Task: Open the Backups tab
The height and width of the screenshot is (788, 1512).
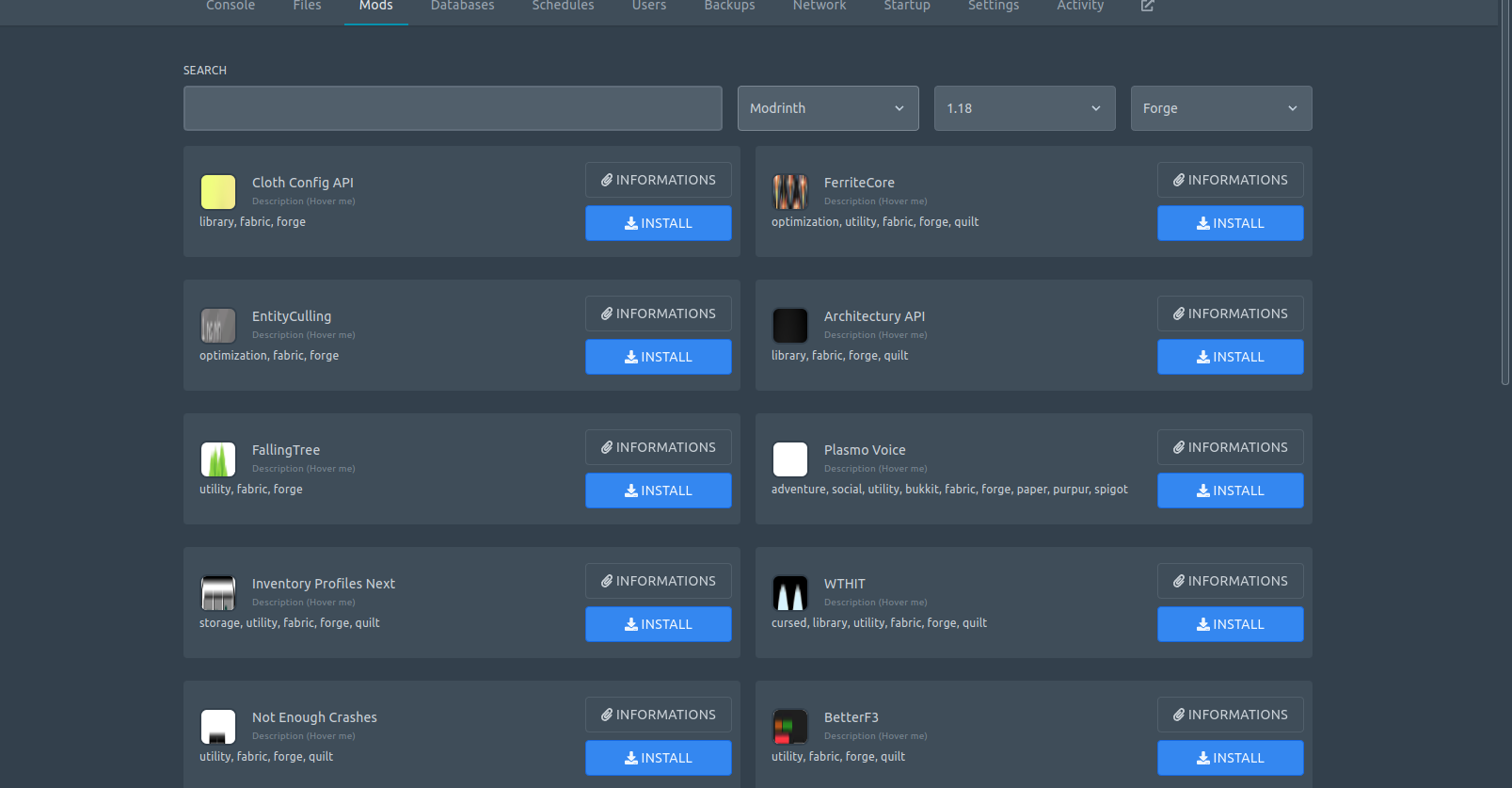Action: (x=729, y=7)
